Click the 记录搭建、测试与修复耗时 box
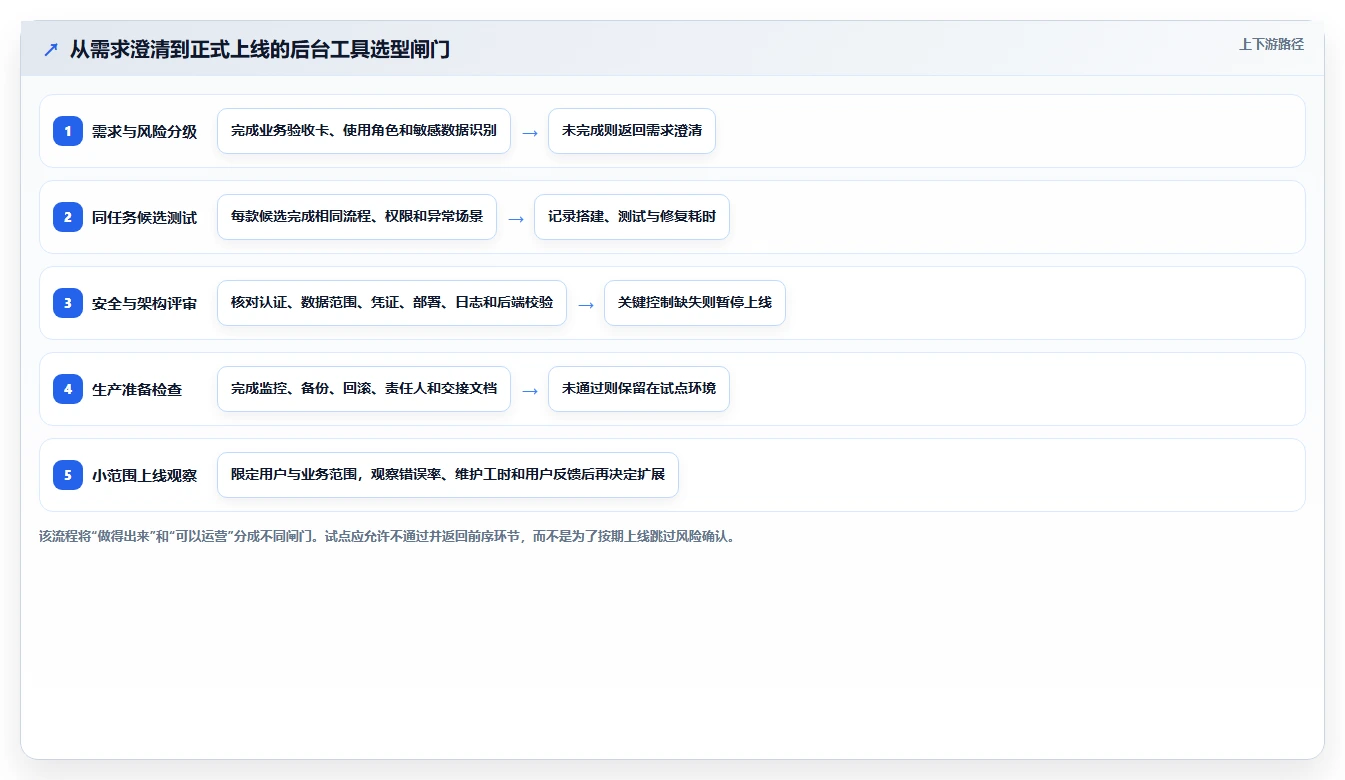1345x780 pixels. 632,217
